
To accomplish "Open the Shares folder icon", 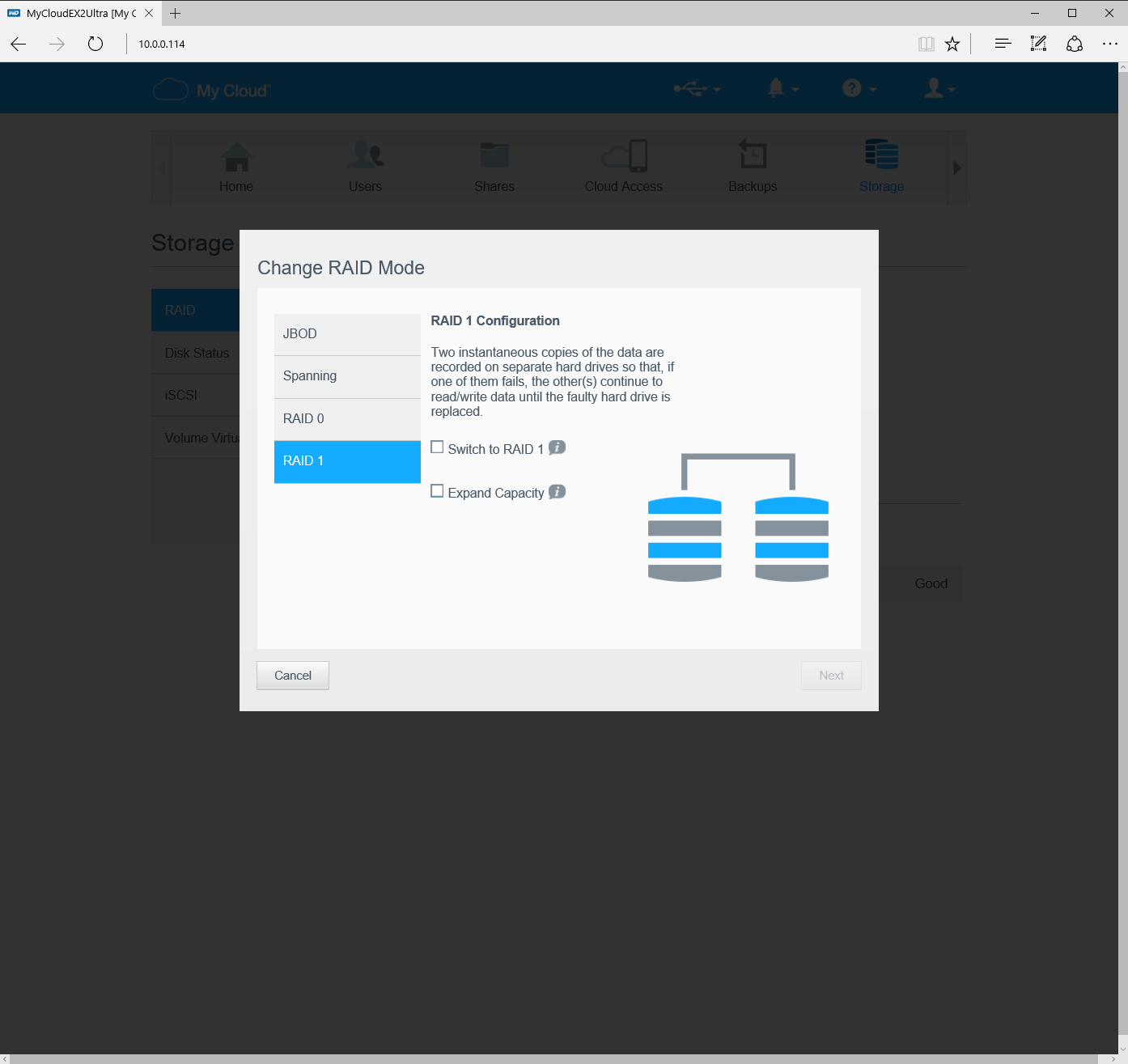I will click(x=494, y=155).
